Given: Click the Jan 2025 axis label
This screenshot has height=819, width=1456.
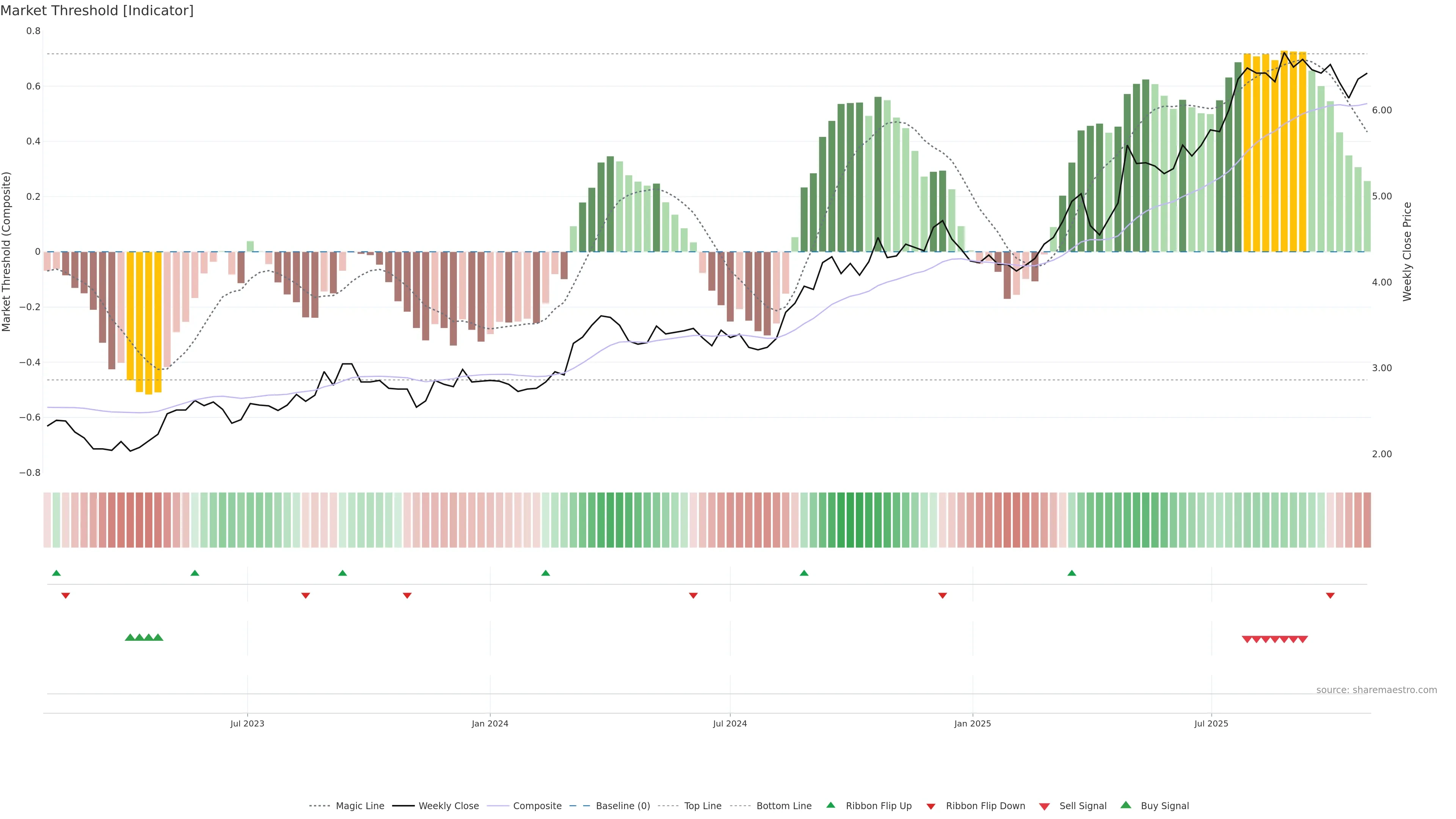Looking at the screenshot, I should (972, 723).
